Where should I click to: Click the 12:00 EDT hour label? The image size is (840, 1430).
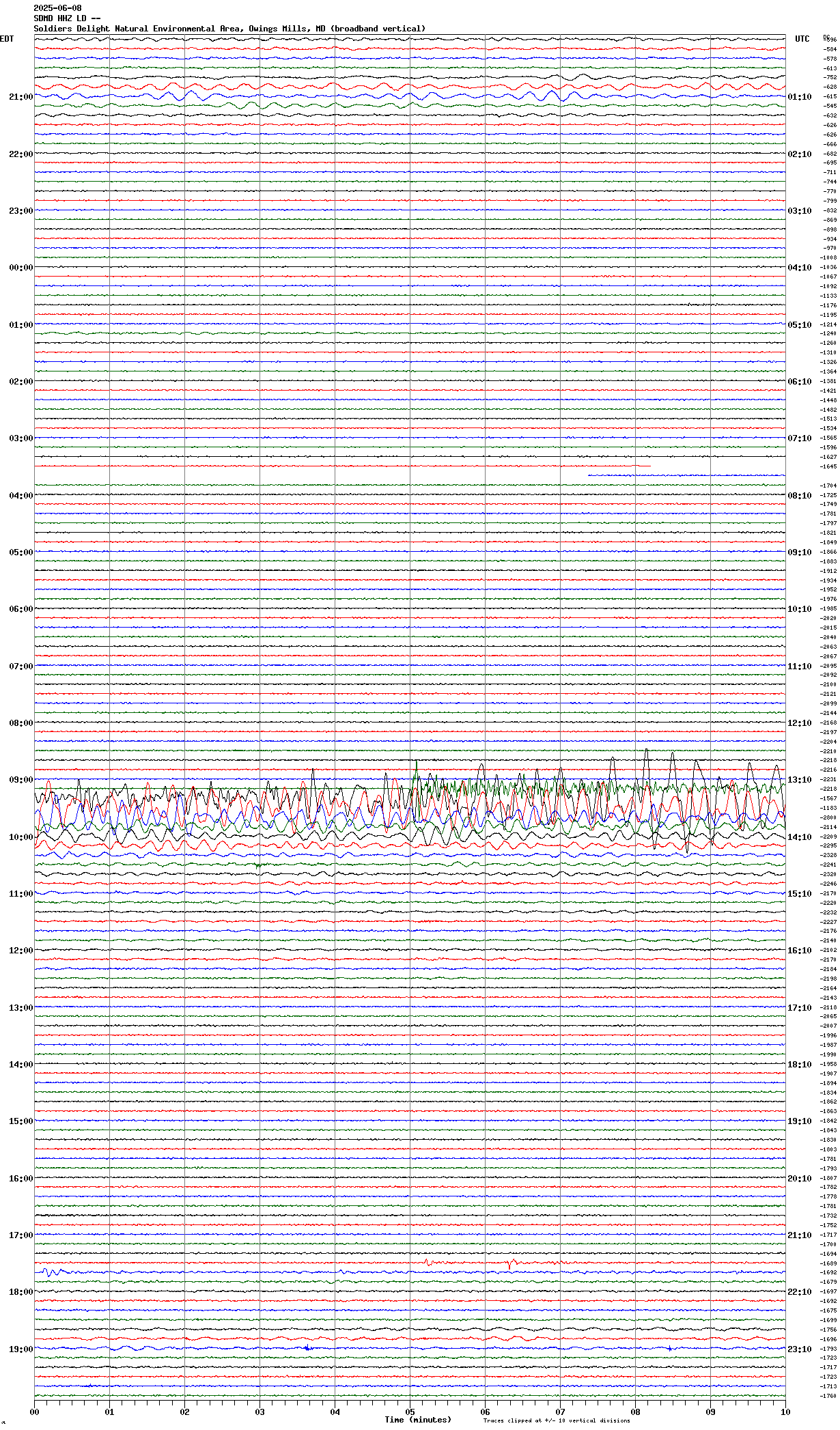click(x=21, y=951)
